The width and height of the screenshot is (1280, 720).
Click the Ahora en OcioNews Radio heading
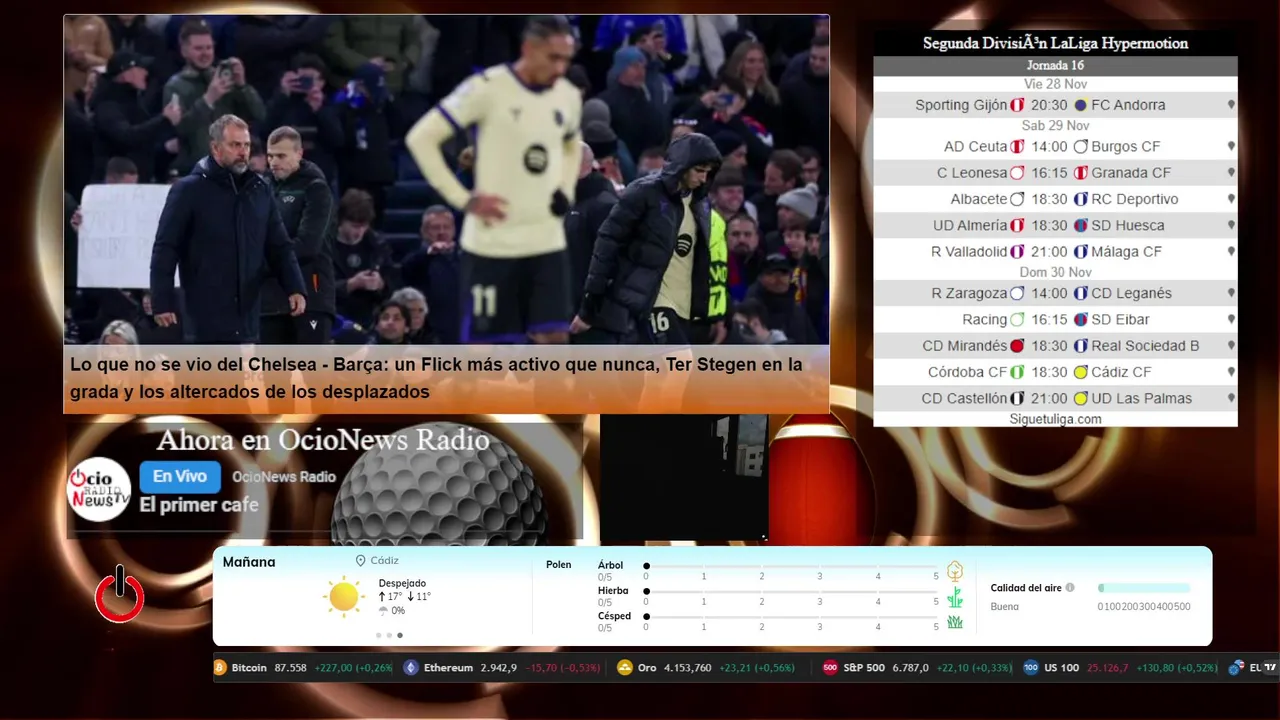point(323,440)
